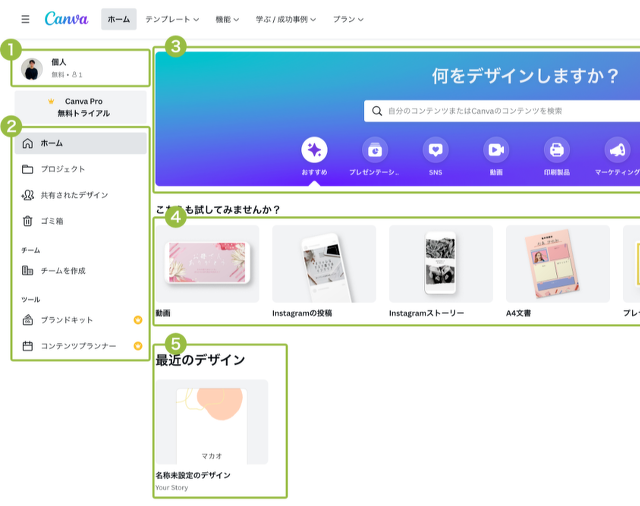Open the Instagramの投稿 template thumbnail
The height and width of the screenshot is (506, 640).
click(x=324, y=264)
